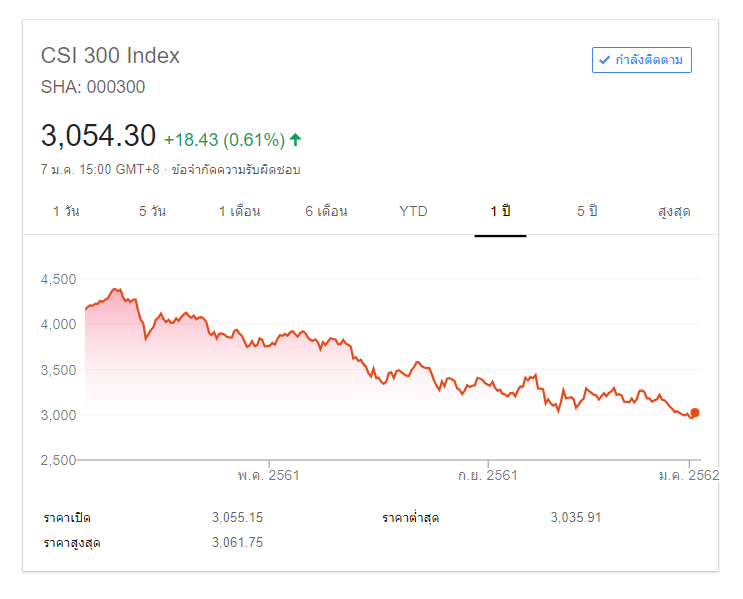The height and width of the screenshot is (599, 743).
Task: Click the +18.43 (0.61%) change value
Action: pos(224,139)
